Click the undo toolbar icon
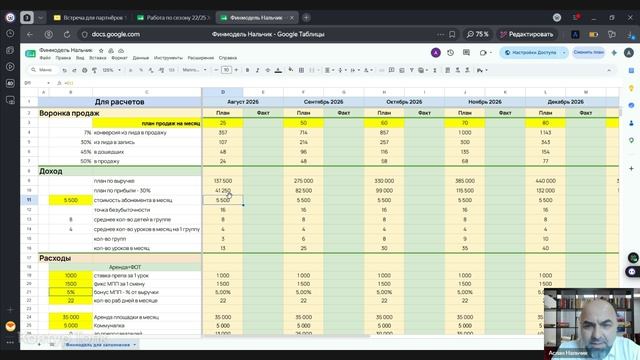Screen dimensions: 640x360 [64, 70]
